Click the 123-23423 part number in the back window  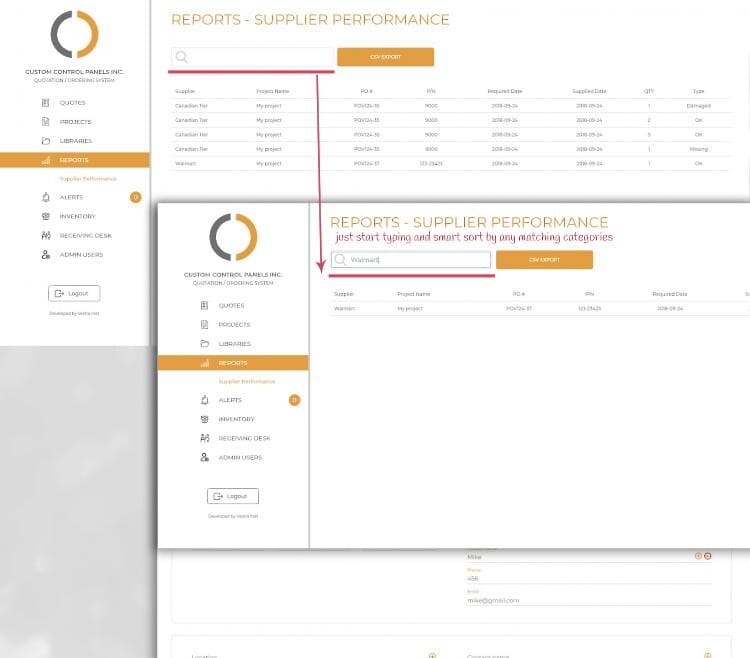point(431,164)
